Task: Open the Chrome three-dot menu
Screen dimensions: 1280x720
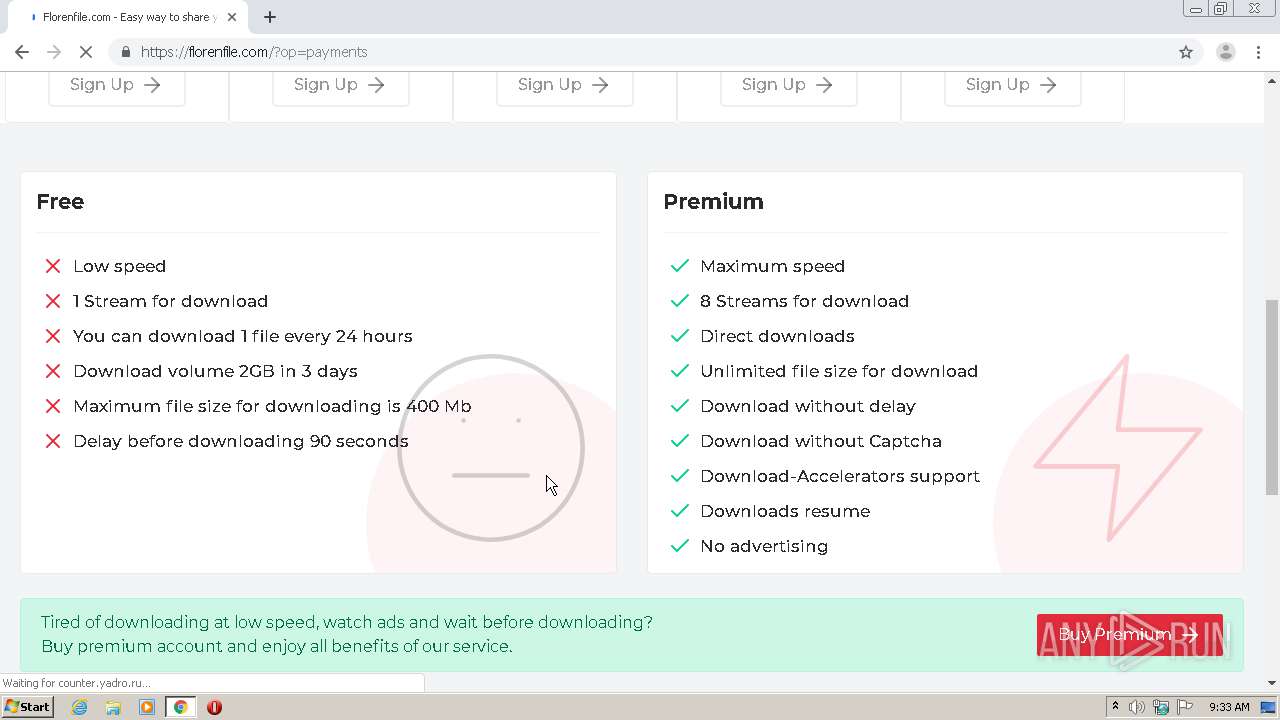Action: [x=1258, y=52]
